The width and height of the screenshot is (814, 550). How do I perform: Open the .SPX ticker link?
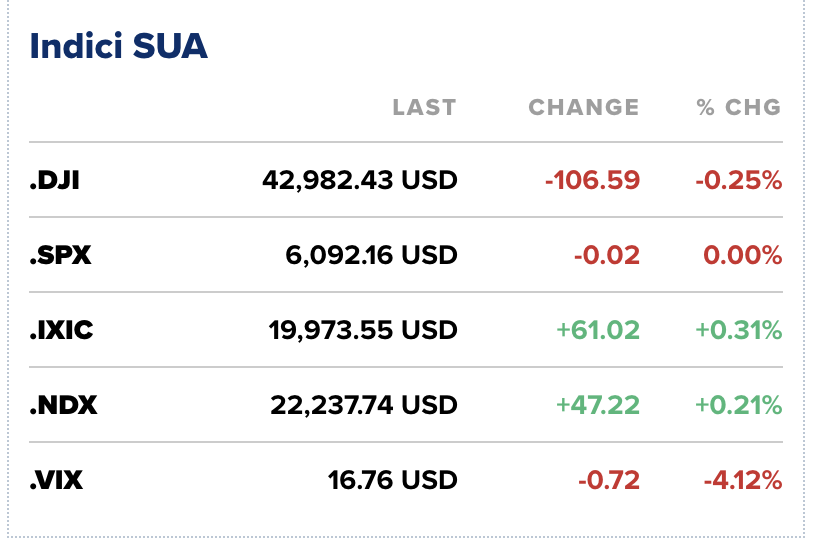(60, 255)
